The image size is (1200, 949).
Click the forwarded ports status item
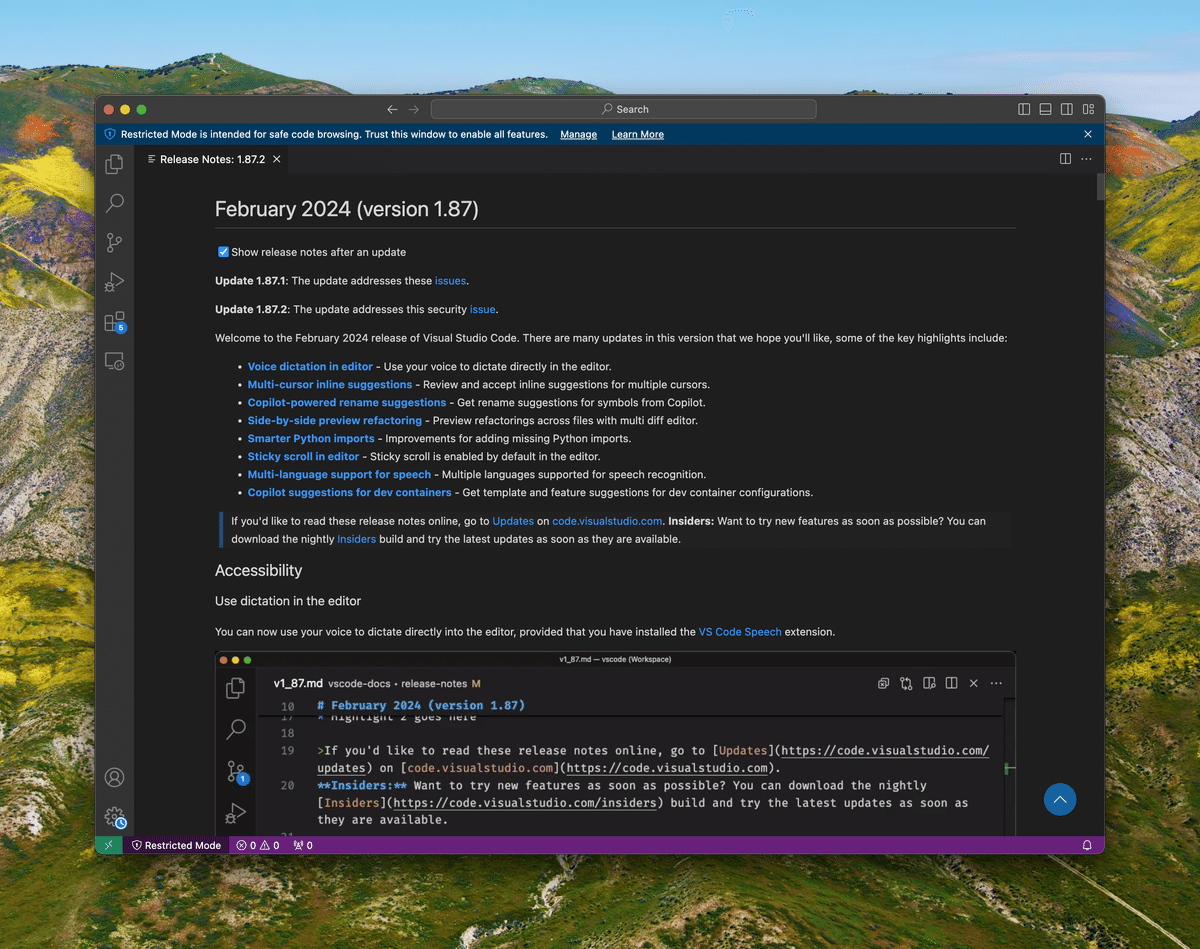303,845
